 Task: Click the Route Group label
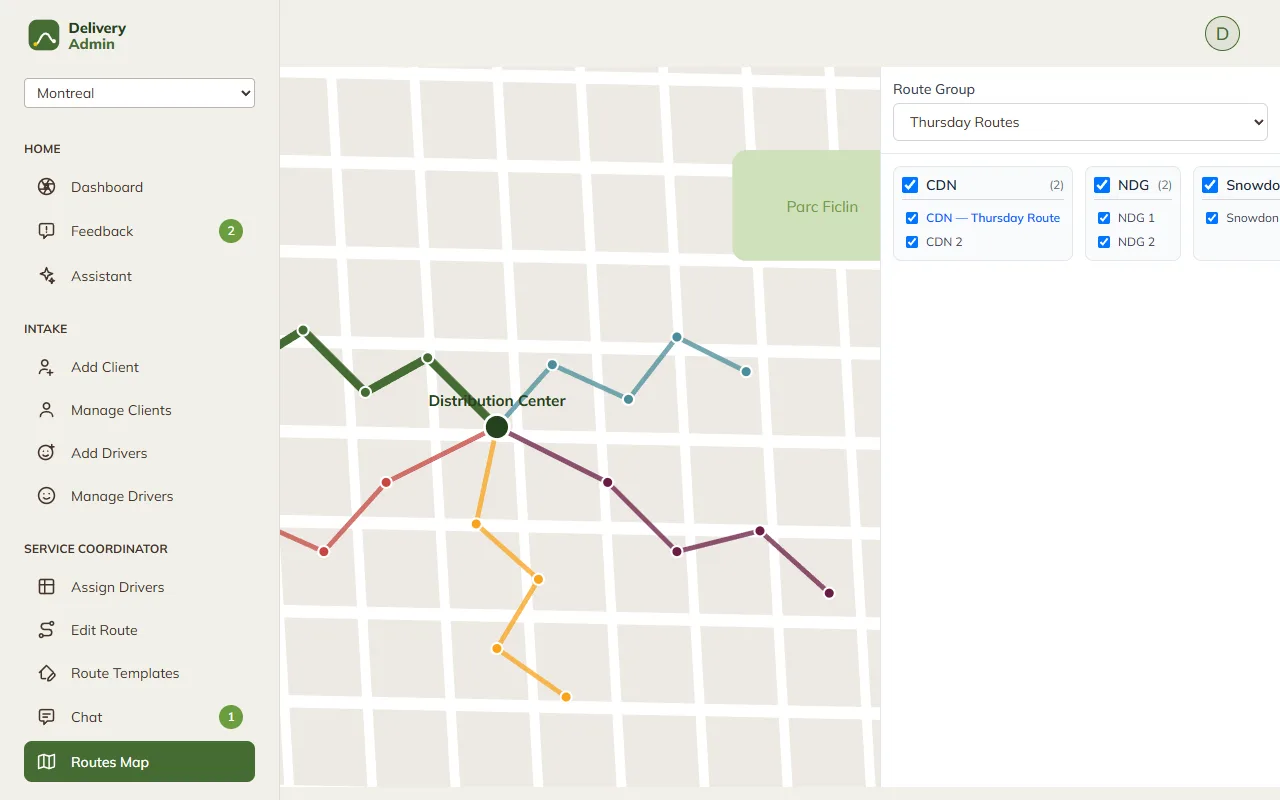(934, 89)
